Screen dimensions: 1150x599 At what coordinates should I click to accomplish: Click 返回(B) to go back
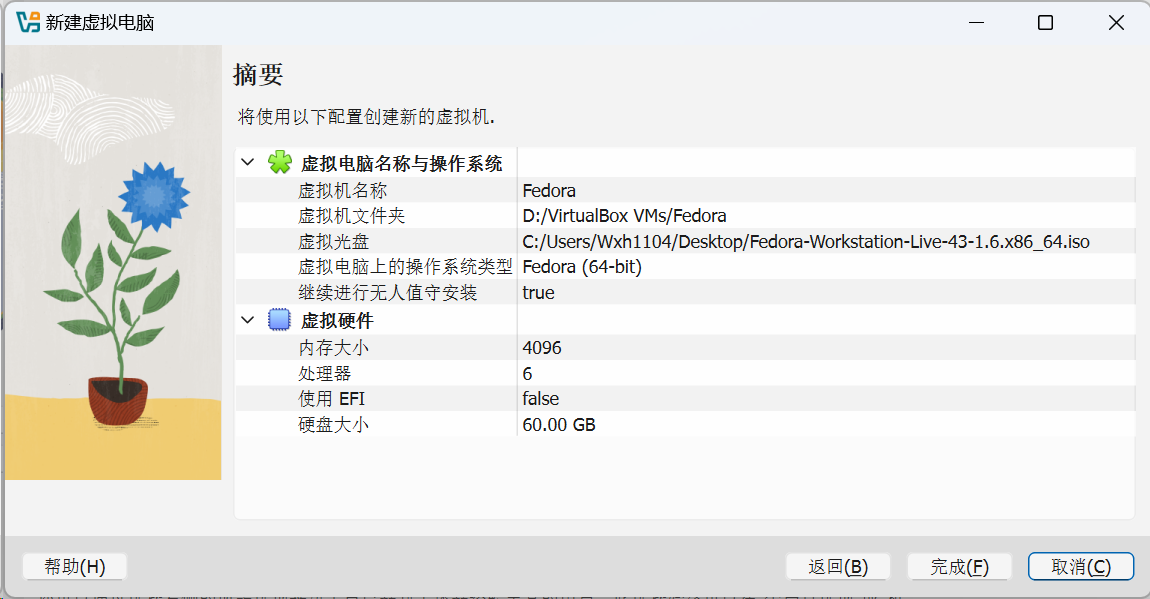click(838, 566)
